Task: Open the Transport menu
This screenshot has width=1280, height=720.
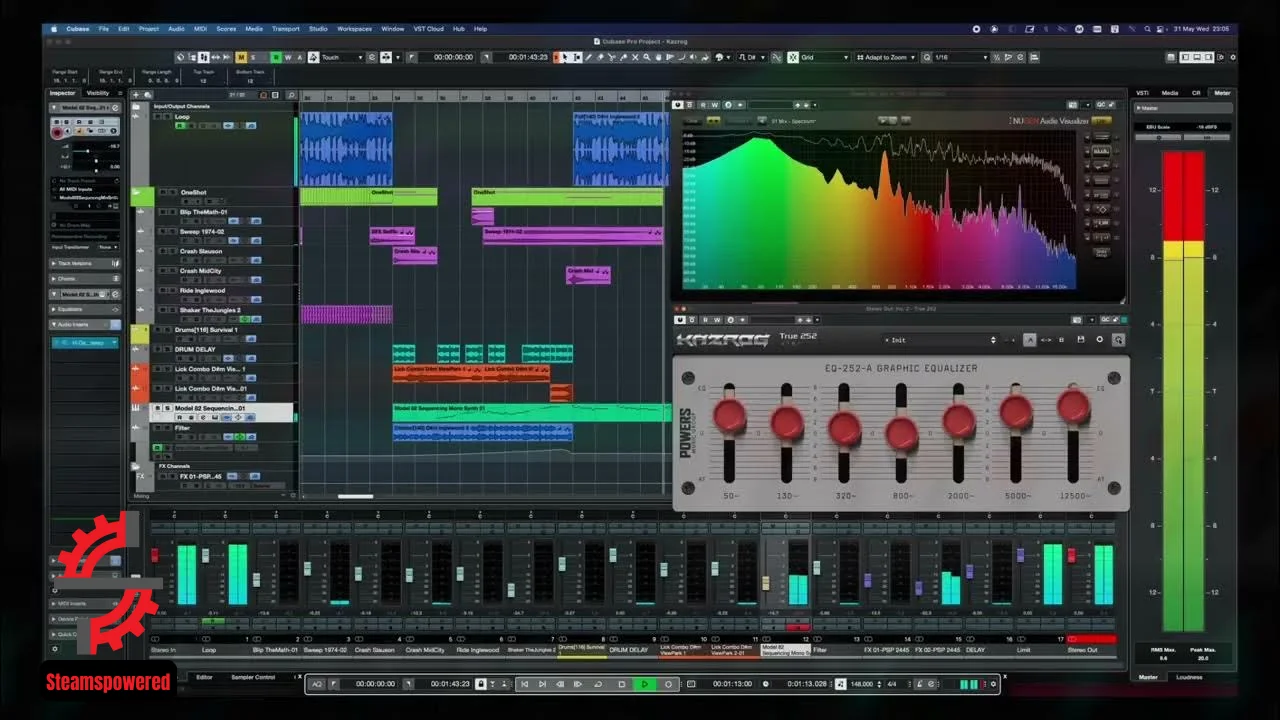Action: [x=286, y=29]
